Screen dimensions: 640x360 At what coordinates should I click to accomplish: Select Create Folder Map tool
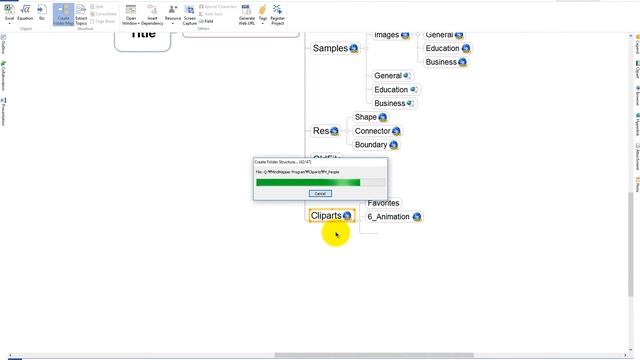[63, 15]
